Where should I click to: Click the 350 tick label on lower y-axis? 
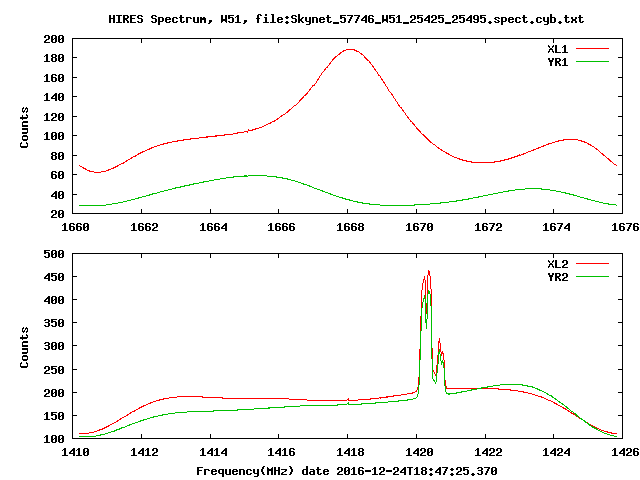(x=54, y=323)
